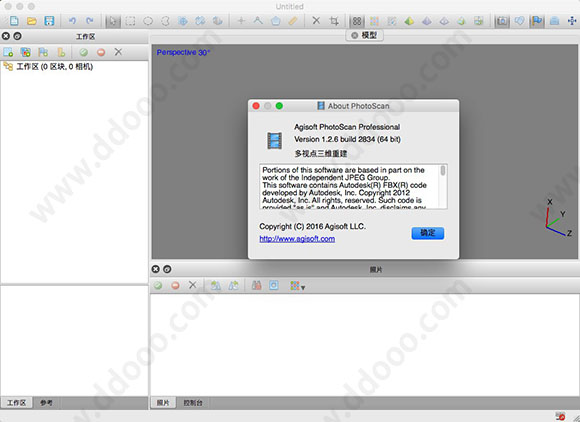Click the New document icon in main toolbar
Image resolution: width=580 pixels, height=422 pixels.
pos(14,21)
